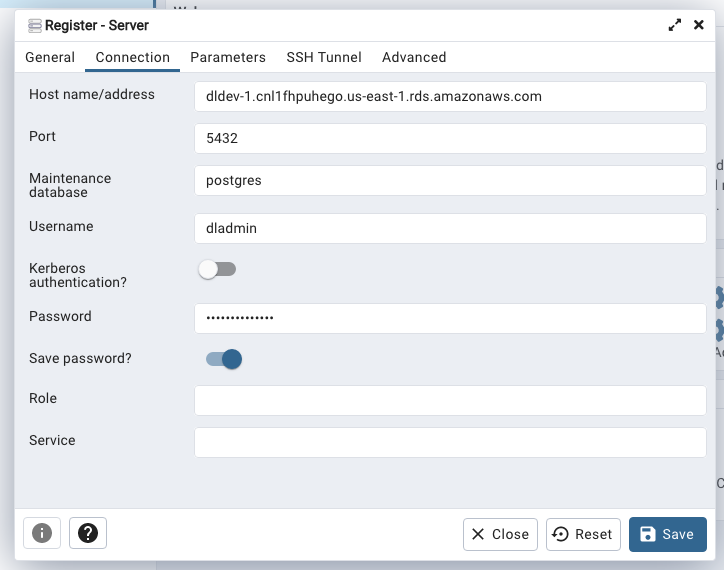This screenshot has width=724, height=570.
Task: Click into the Port field
Action: [x=450, y=139]
